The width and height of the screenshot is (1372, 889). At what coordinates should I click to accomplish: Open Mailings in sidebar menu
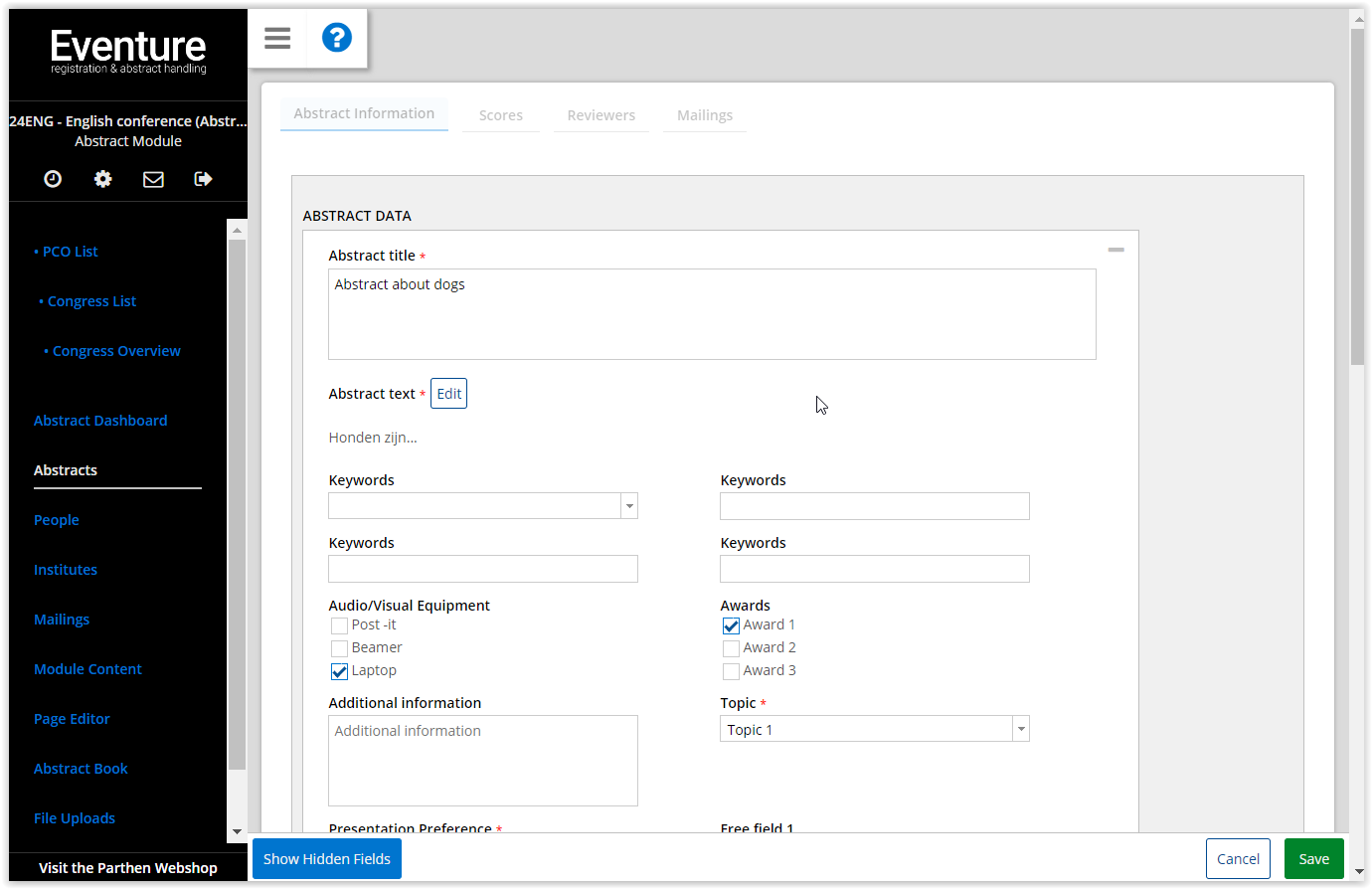62,620
